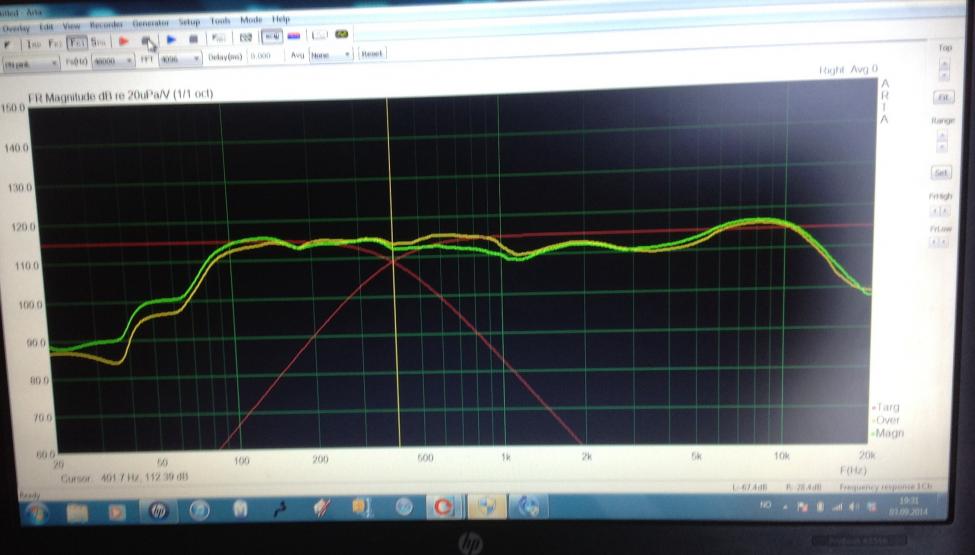Image resolution: width=975 pixels, height=555 pixels.
Task: Decrease Top with its down arrow
Action: click(945, 75)
